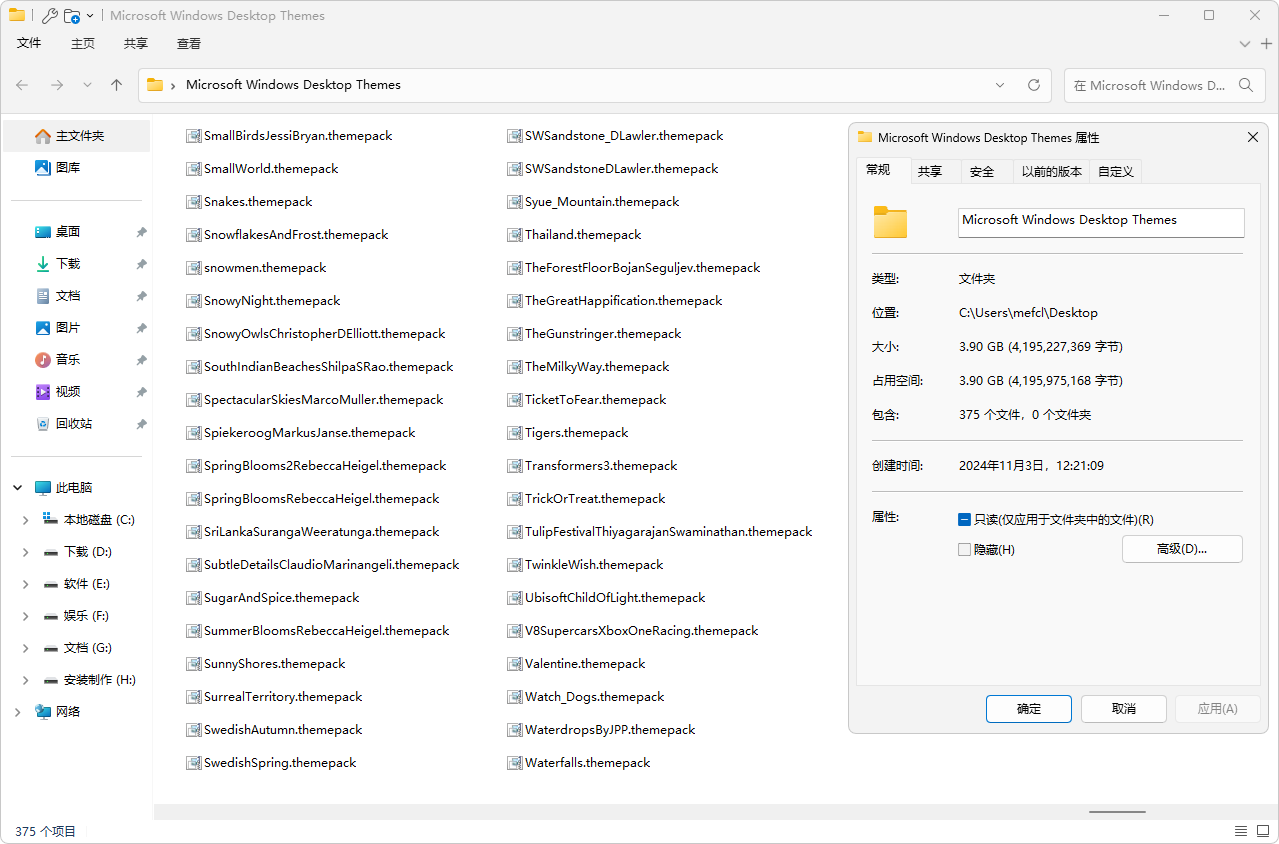
Task: Switch to 共享 tab in properties dialog
Action: 930,171
